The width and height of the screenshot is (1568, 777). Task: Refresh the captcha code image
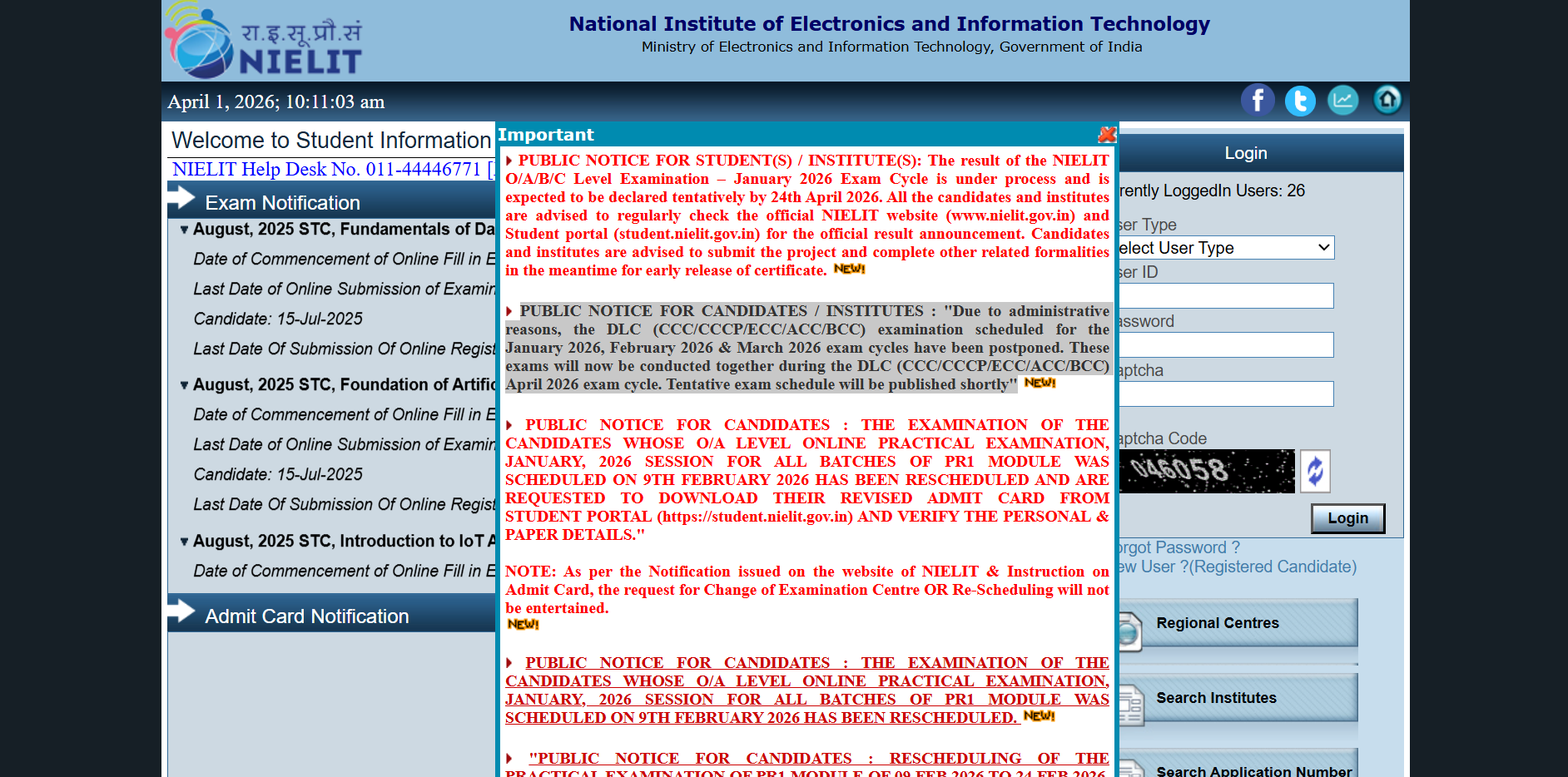click(x=1315, y=472)
